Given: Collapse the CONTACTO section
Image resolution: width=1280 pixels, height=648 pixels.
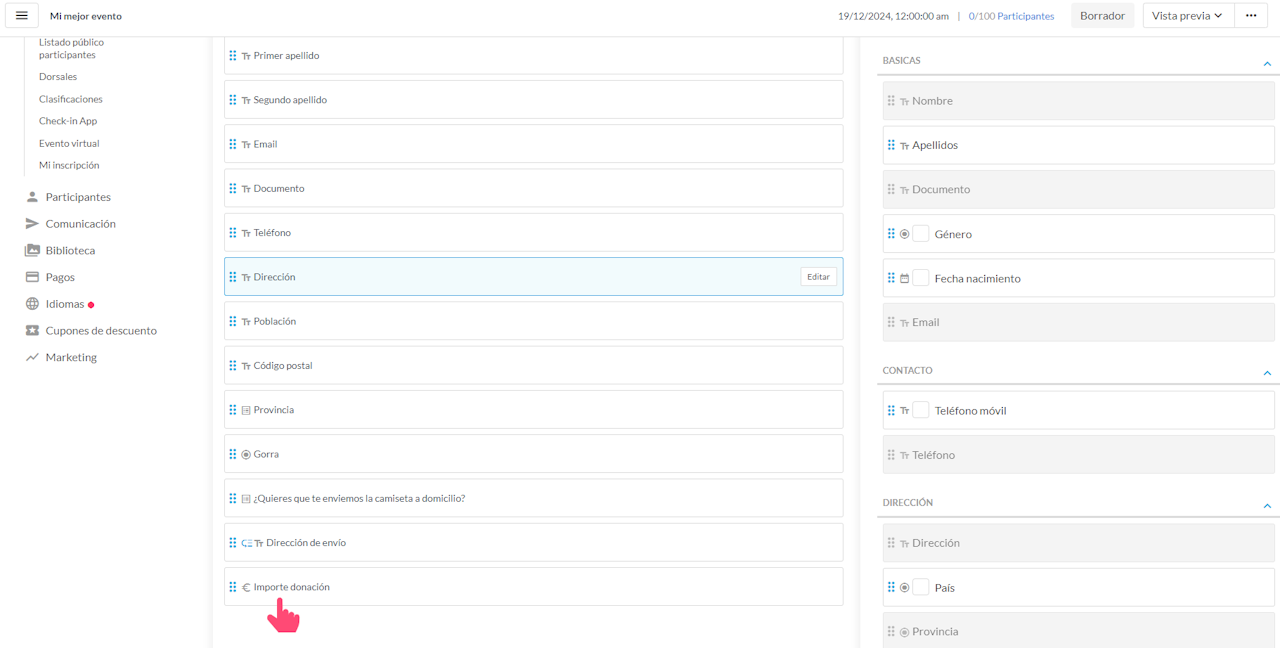Looking at the screenshot, I should 1267,373.
